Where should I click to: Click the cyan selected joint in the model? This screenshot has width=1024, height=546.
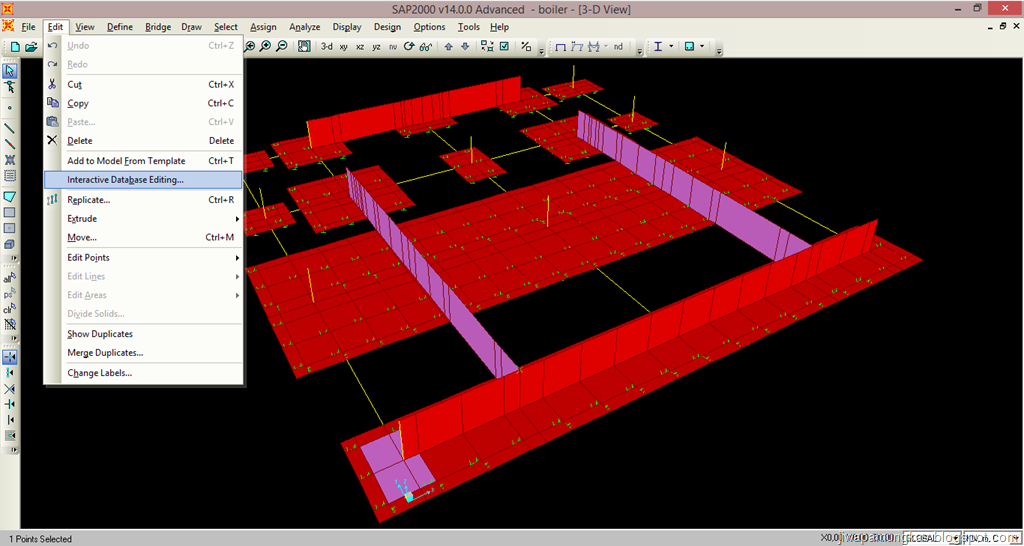pyautogui.click(x=409, y=496)
